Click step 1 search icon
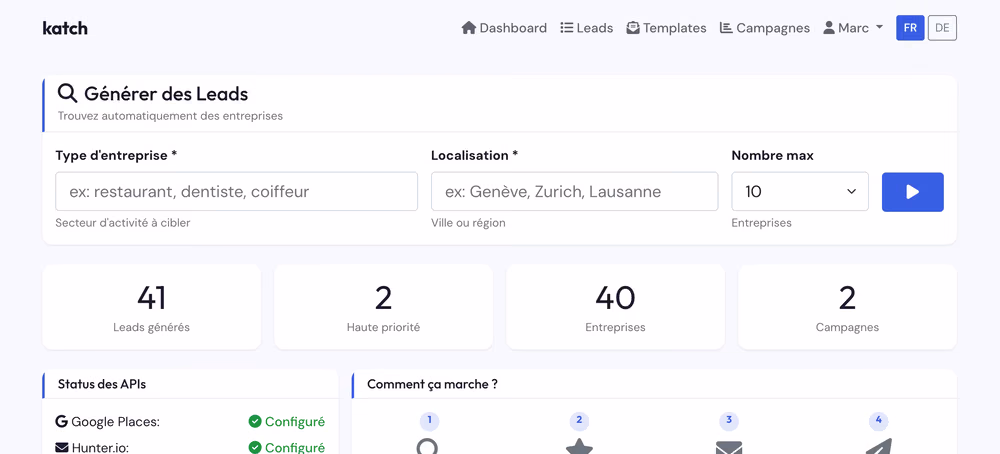Screen dimensions: 1000x454 [429, 446]
